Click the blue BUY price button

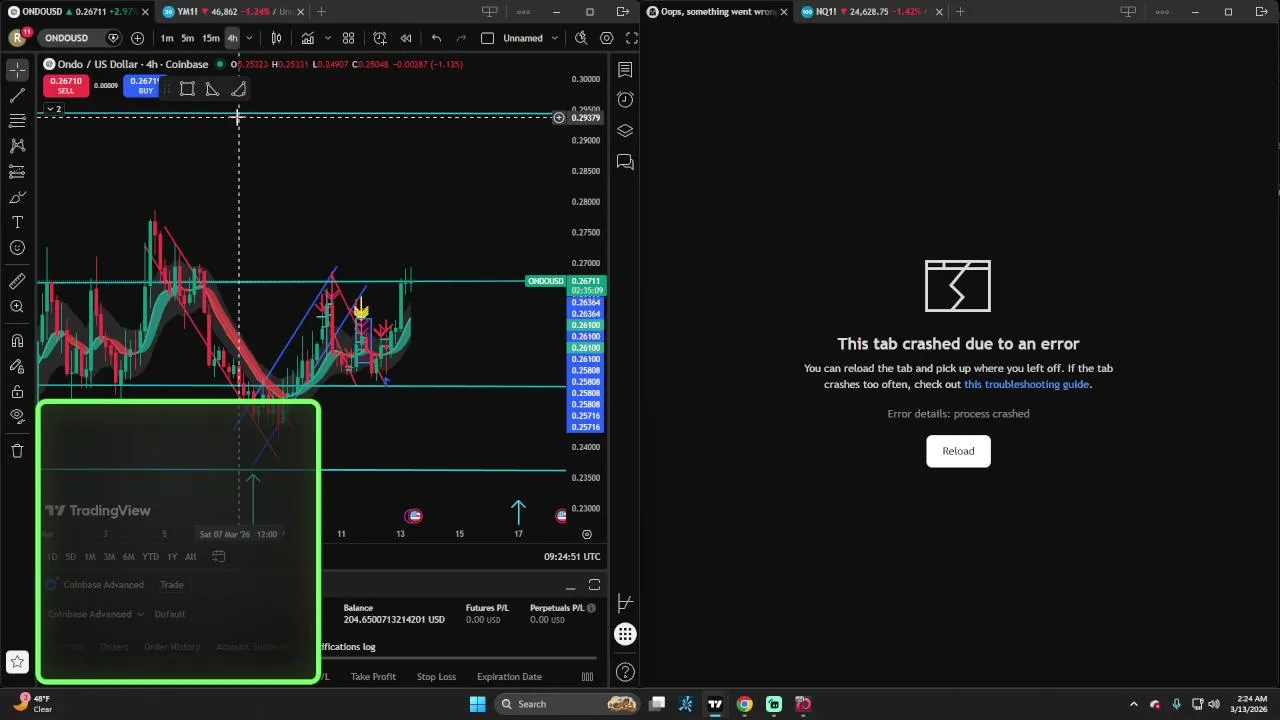(x=141, y=85)
